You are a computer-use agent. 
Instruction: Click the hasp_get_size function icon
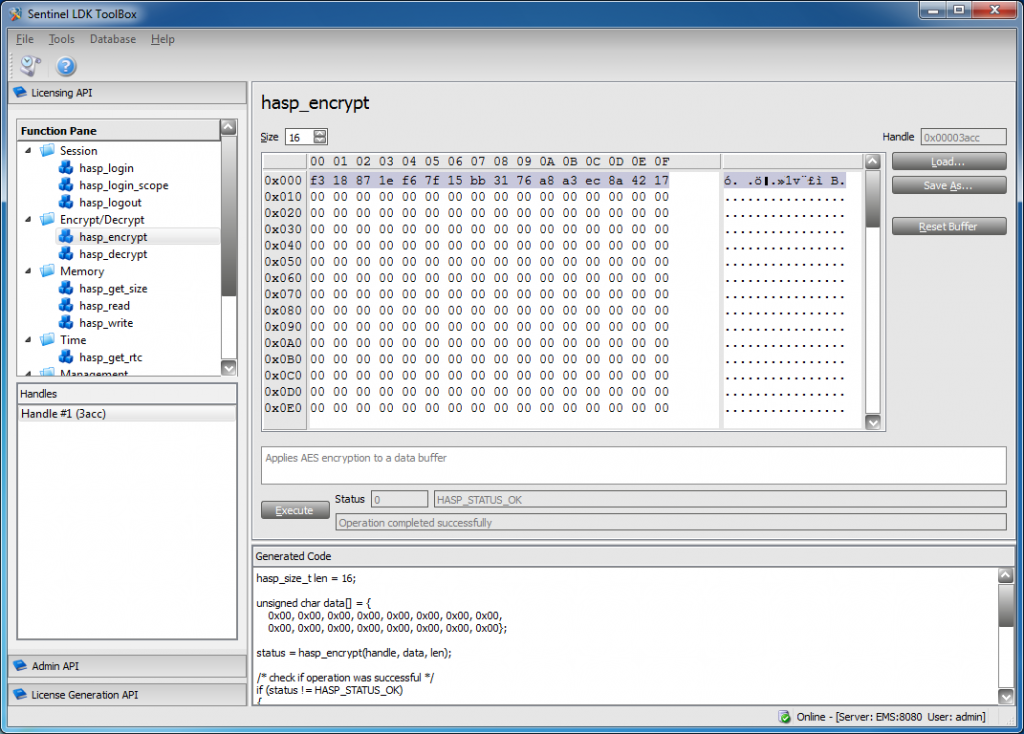point(66,288)
